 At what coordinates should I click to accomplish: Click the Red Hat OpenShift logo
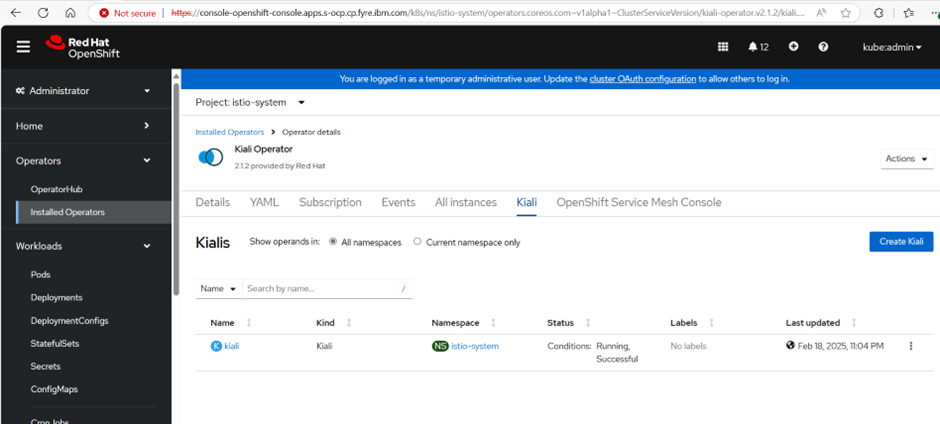(83, 47)
